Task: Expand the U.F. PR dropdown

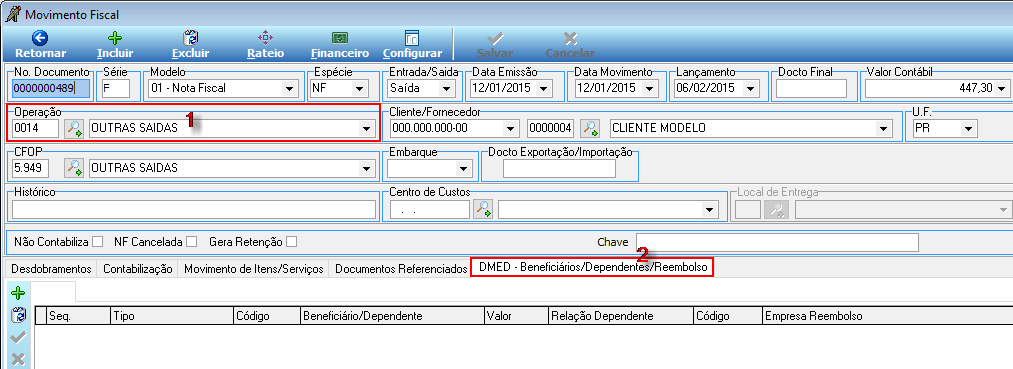Action: (968, 129)
